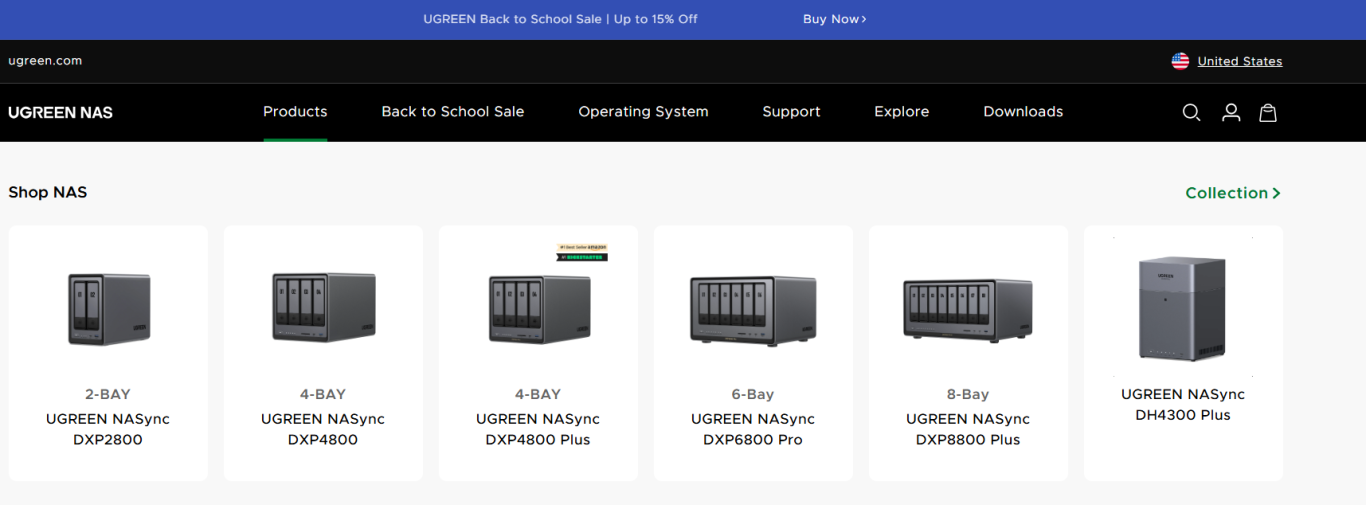Click Buy Now in the sale banner
This screenshot has width=1366, height=505.
click(834, 19)
